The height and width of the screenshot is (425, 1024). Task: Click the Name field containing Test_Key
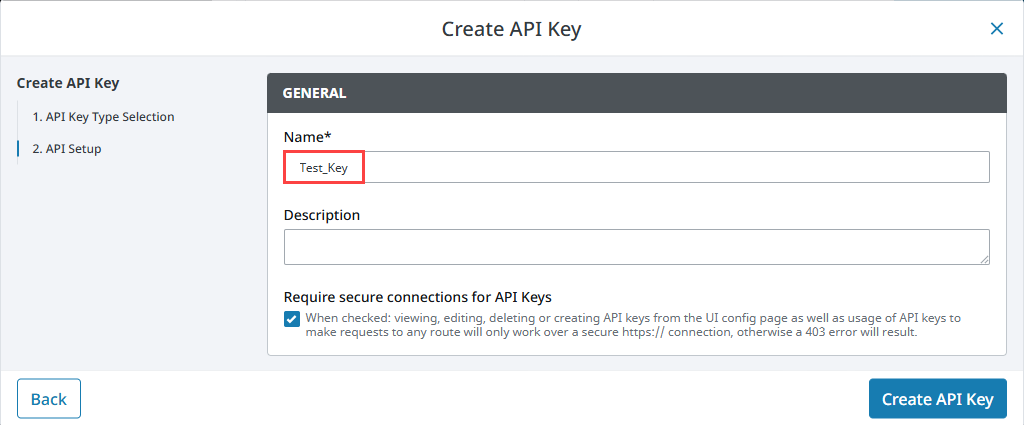coord(636,168)
